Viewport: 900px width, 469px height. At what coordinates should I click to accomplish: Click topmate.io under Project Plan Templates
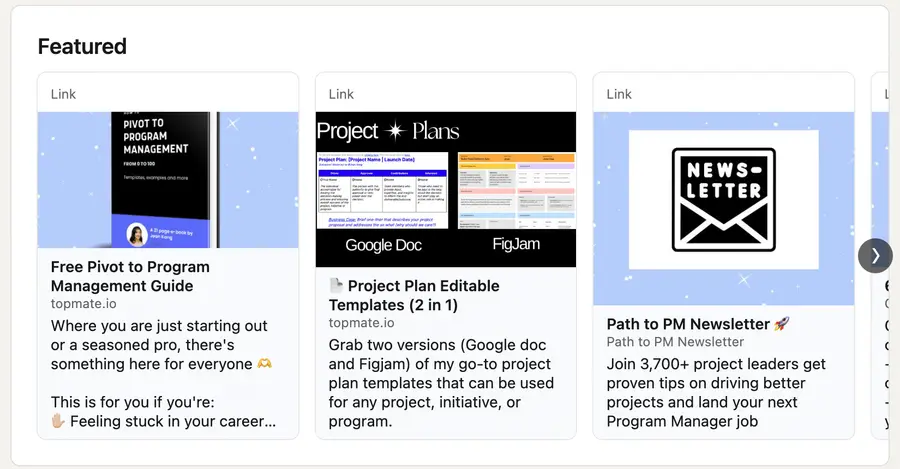click(362, 323)
